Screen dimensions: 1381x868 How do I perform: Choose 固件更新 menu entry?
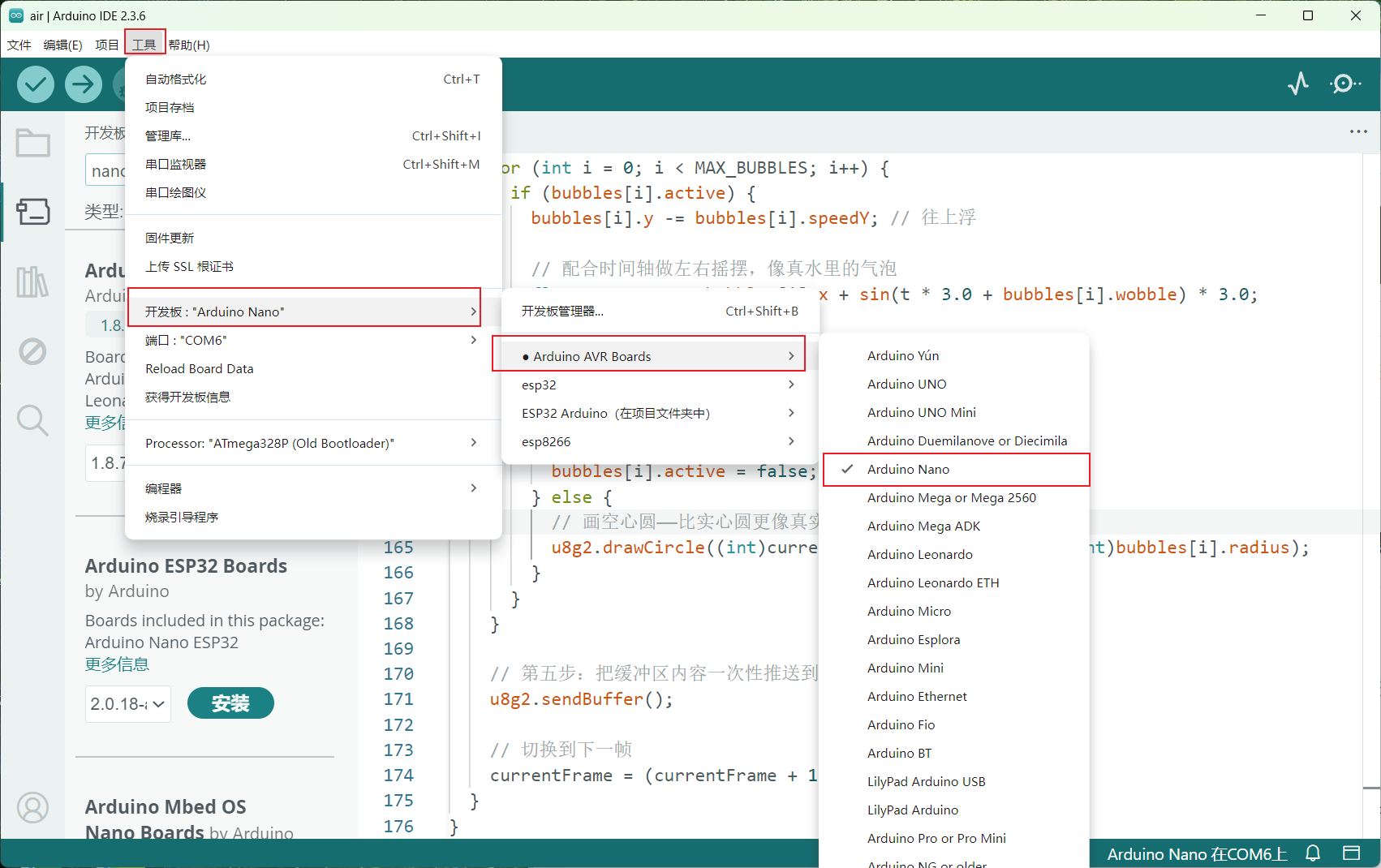point(312,238)
